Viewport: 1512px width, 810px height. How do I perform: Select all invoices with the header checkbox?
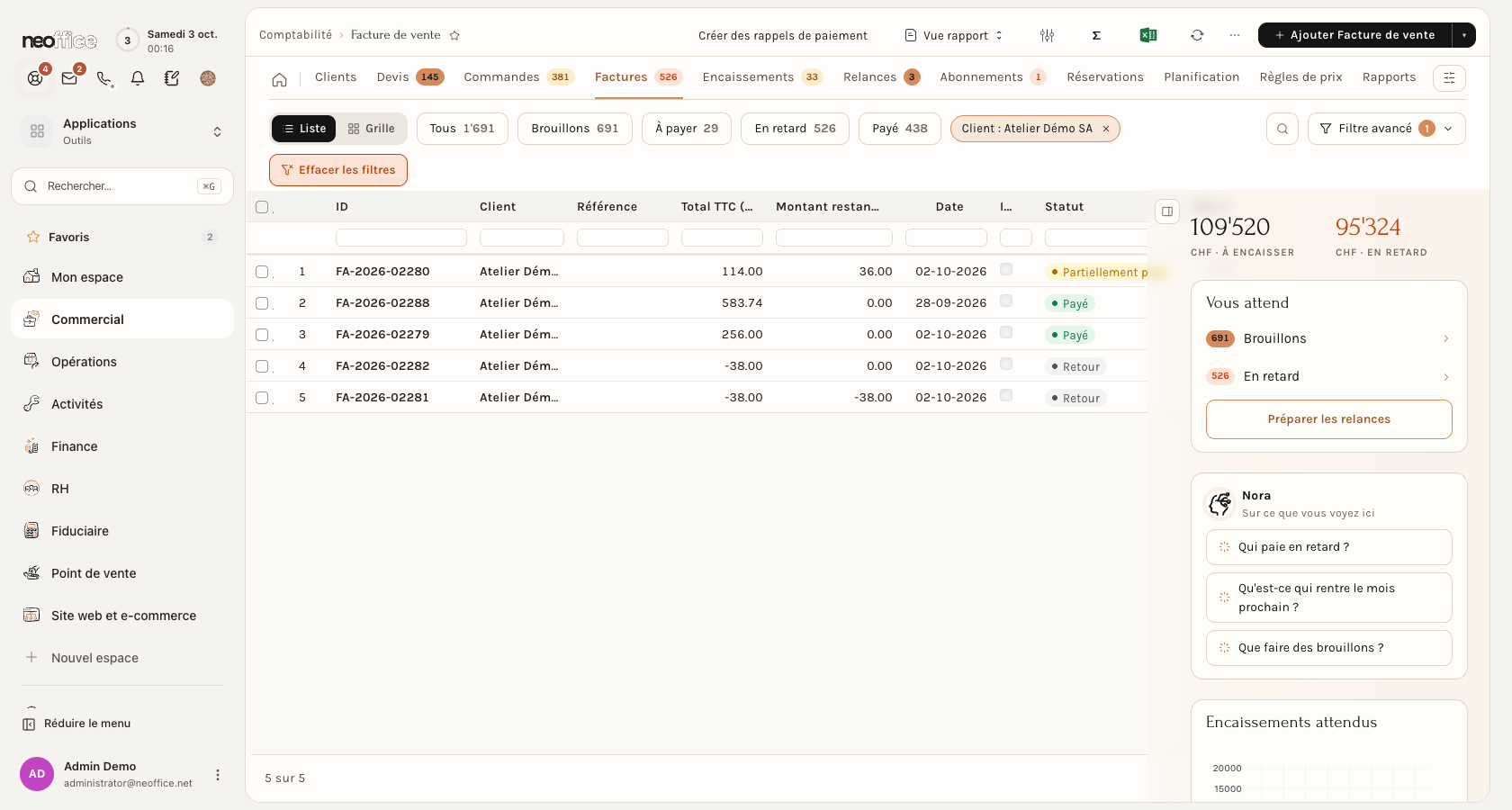tap(262, 207)
